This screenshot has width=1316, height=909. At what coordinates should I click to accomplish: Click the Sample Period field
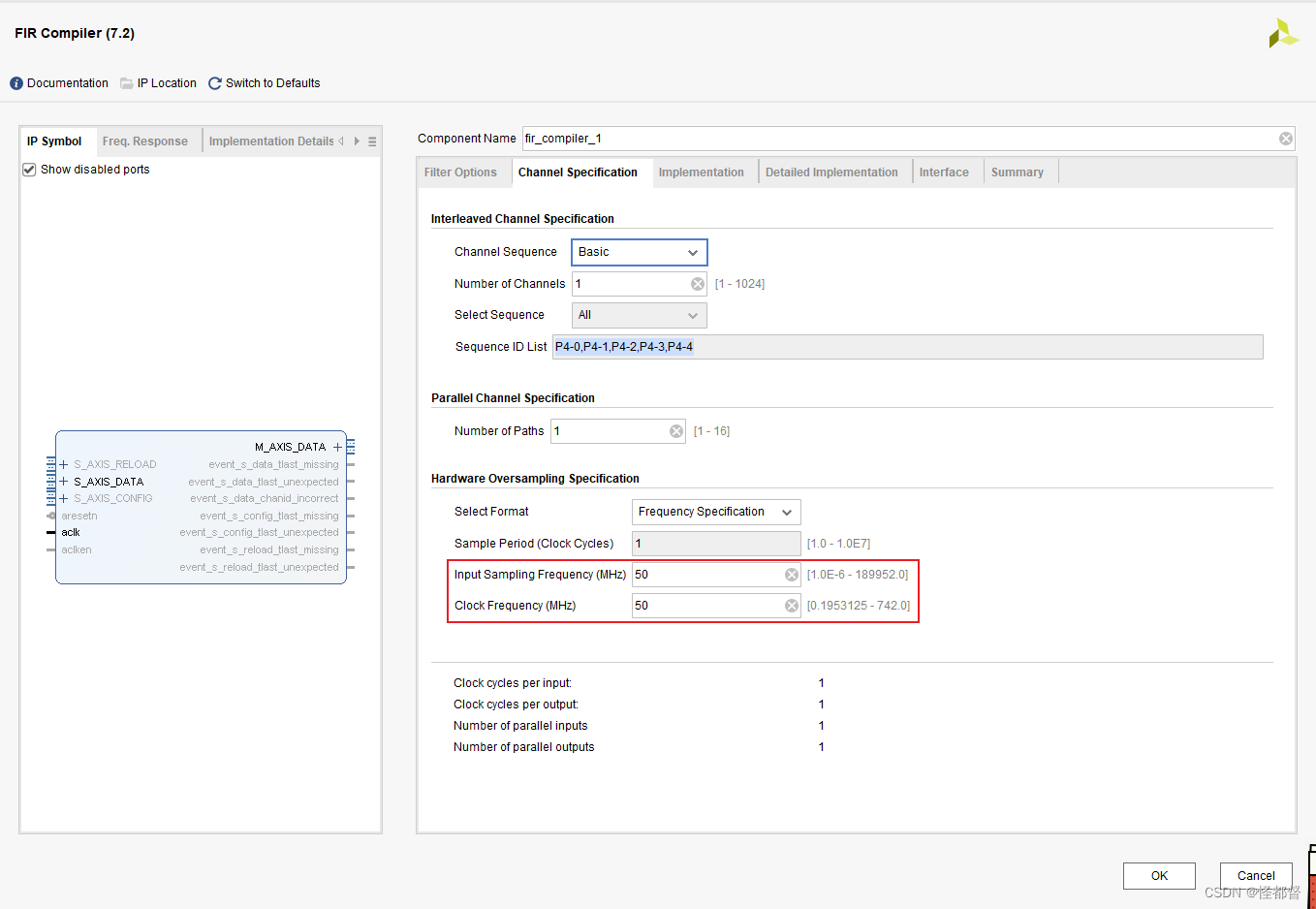tap(716, 544)
